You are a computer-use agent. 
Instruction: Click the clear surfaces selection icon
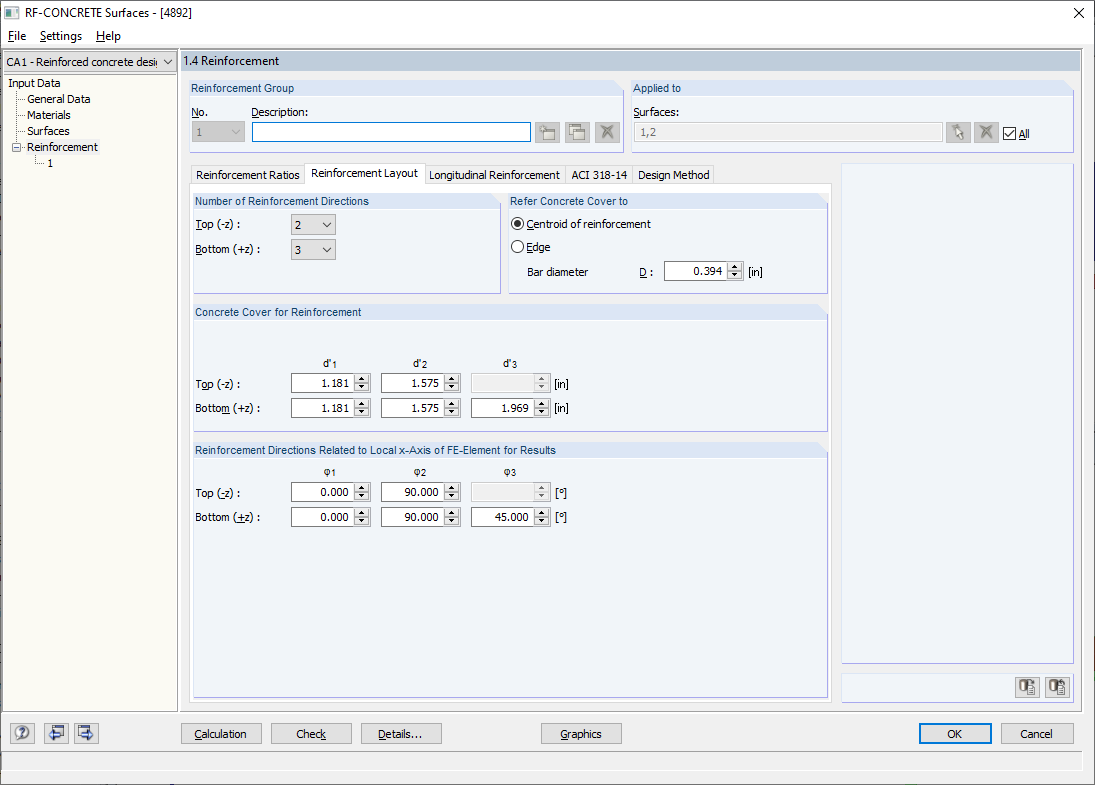pos(986,132)
